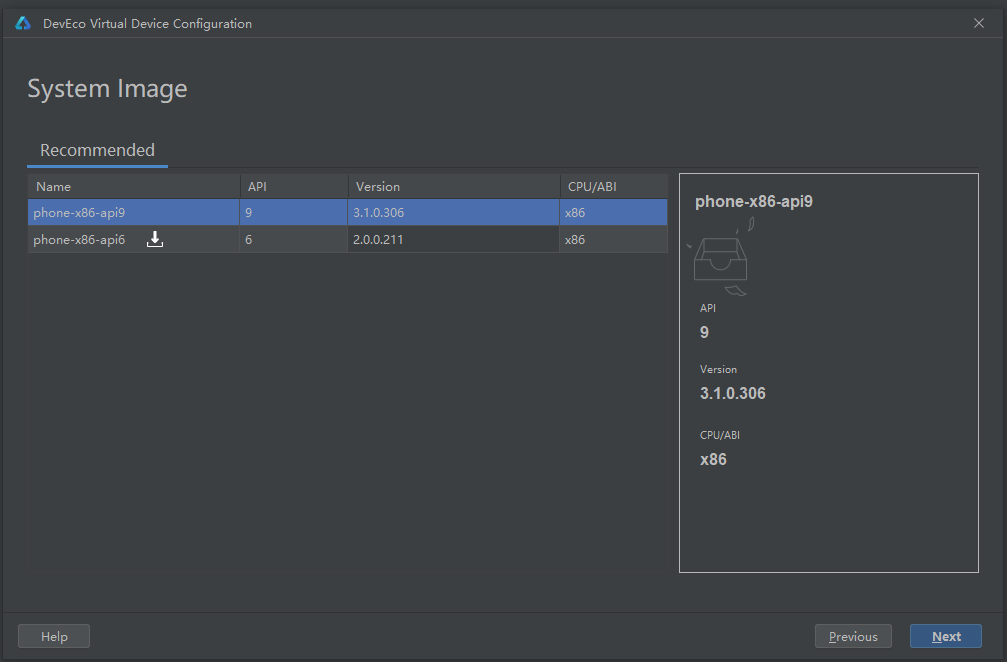Image resolution: width=1007 pixels, height=662 pixels.
Task: Click the phone-x86-api9 title in details panel
Action: pos(753,201)
